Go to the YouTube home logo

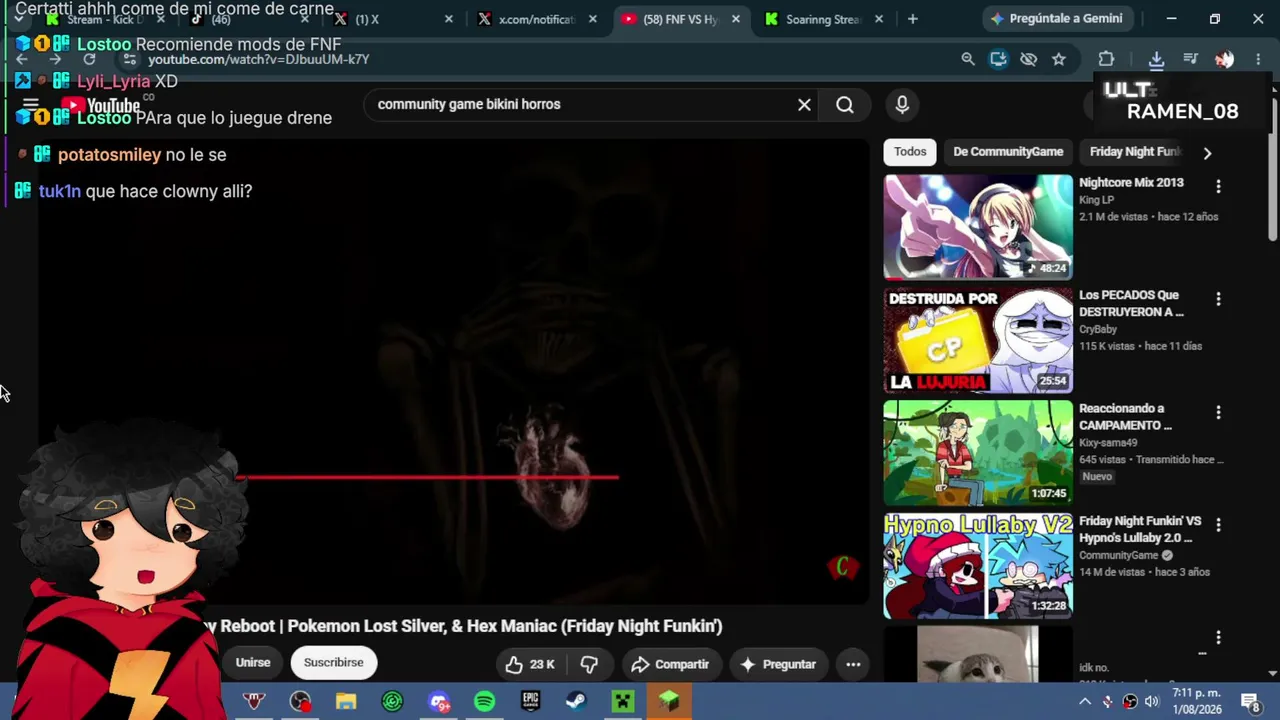click(100, 105)
